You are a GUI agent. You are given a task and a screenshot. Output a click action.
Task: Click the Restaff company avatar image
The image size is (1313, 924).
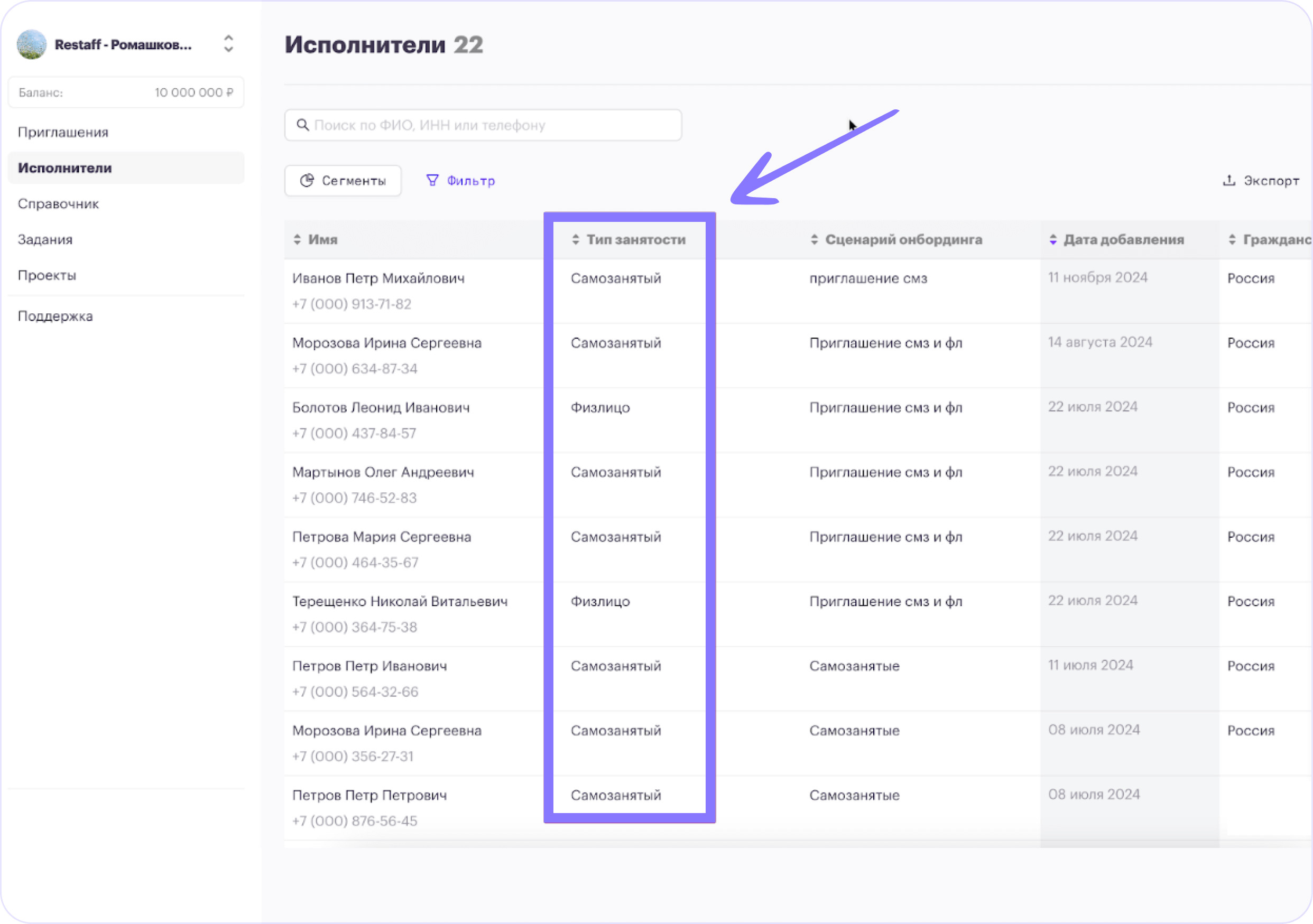click(32, 44)
